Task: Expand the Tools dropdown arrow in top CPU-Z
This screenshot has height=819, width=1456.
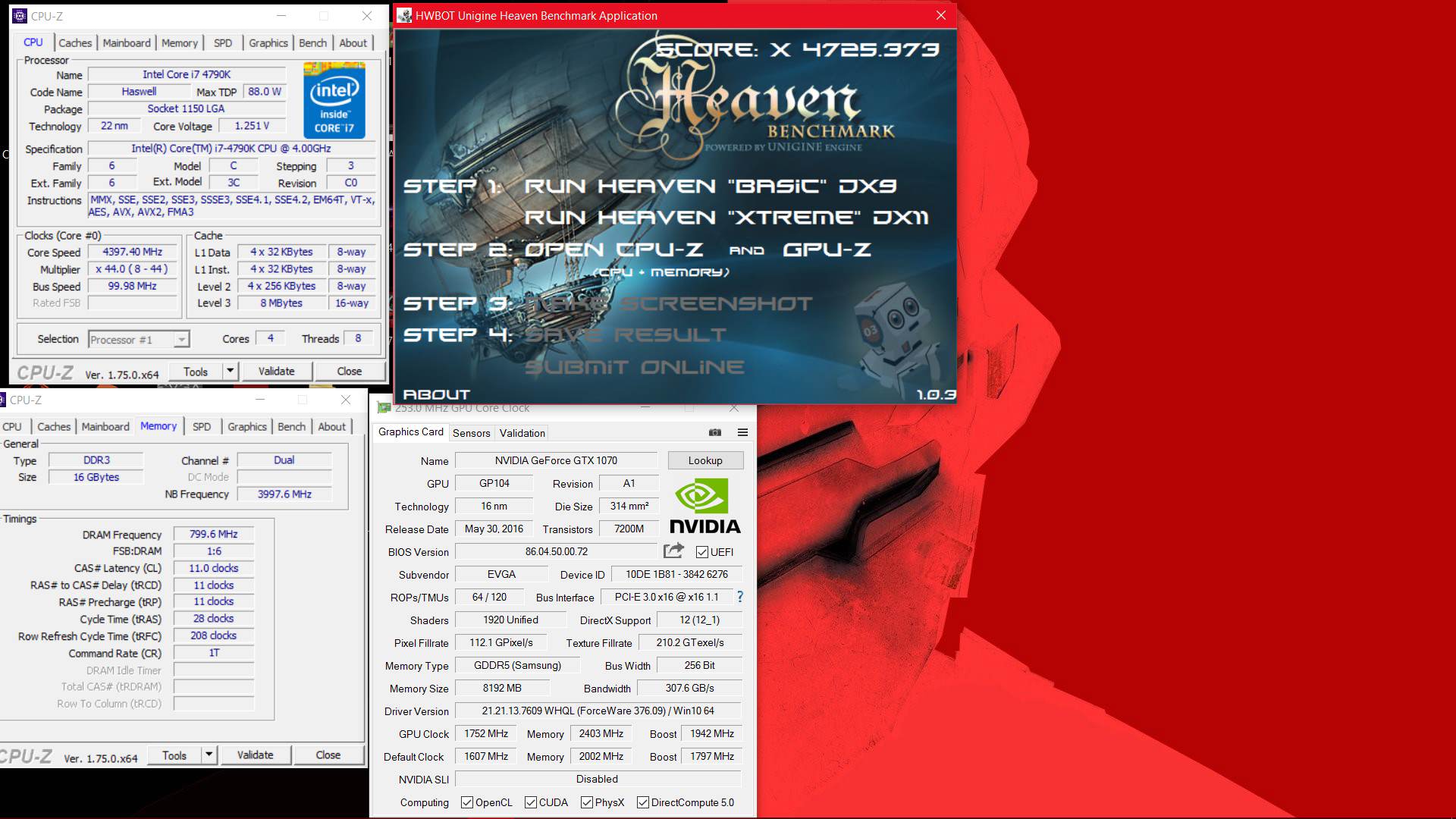Action: coord(230,372)
